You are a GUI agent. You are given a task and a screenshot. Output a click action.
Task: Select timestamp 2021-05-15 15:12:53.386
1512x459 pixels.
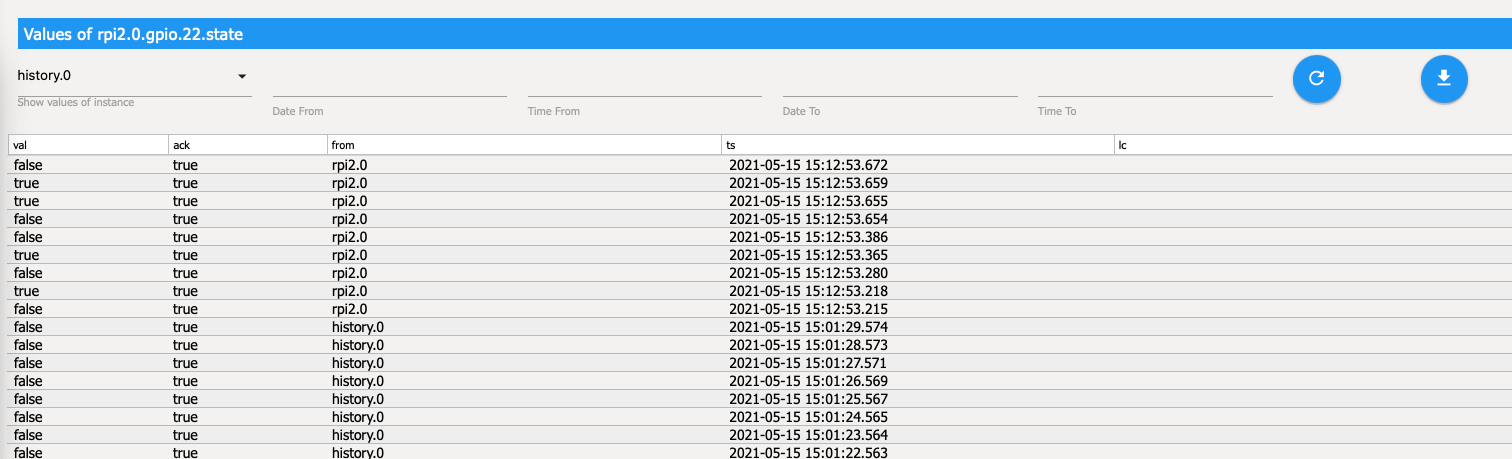[808, 237]
